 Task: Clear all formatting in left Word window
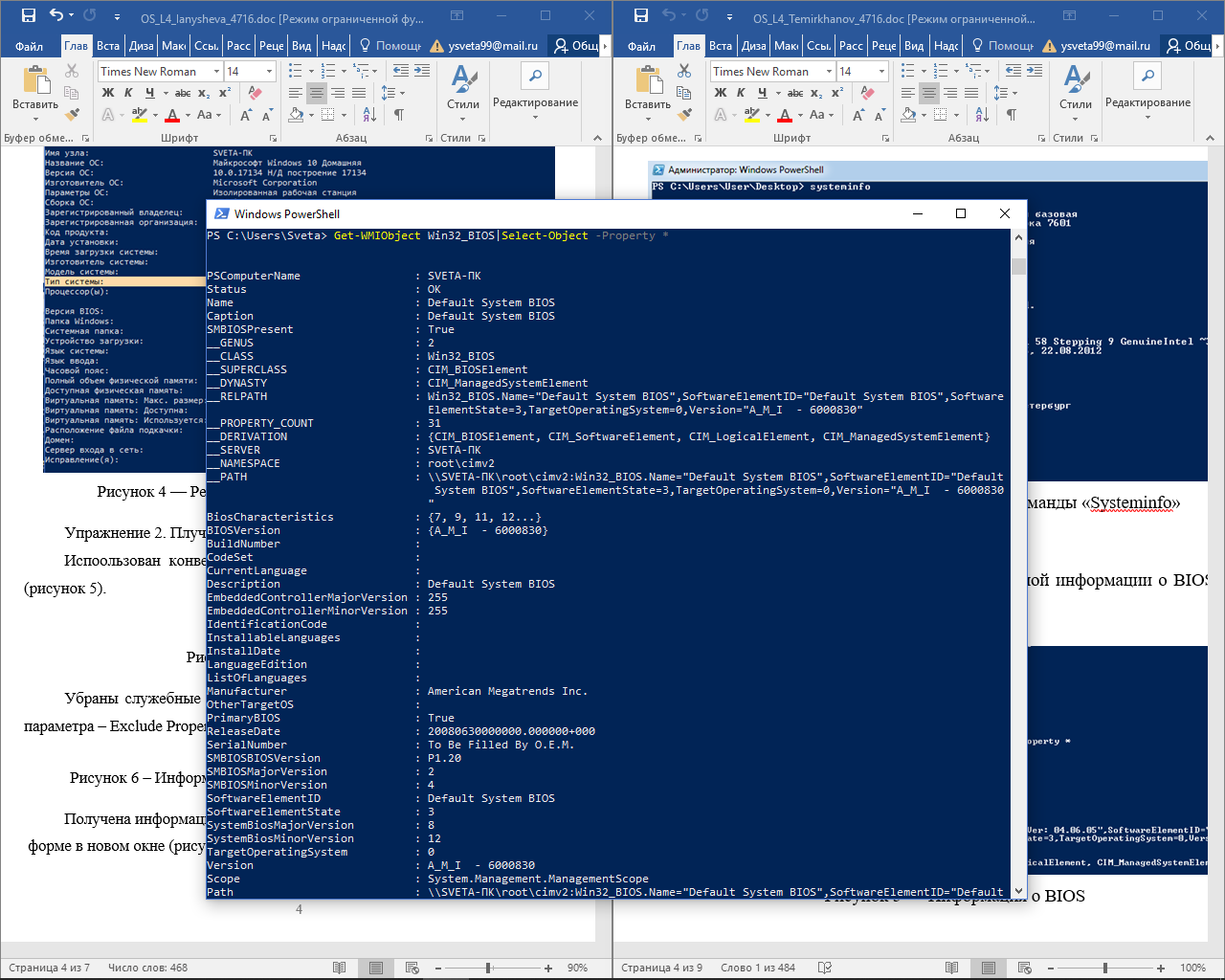coord(255,93)
